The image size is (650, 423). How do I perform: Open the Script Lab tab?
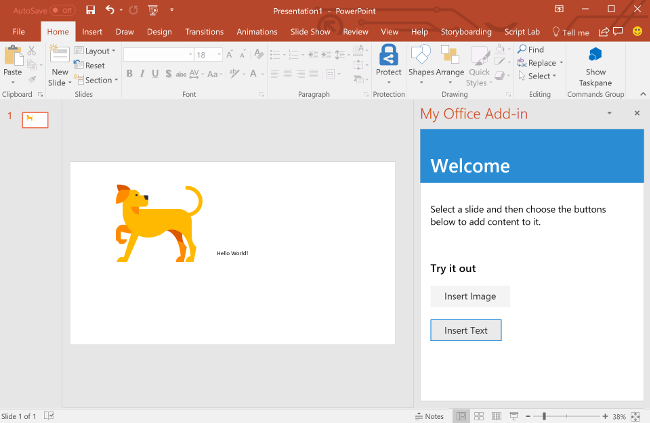[x=522, y=32]
